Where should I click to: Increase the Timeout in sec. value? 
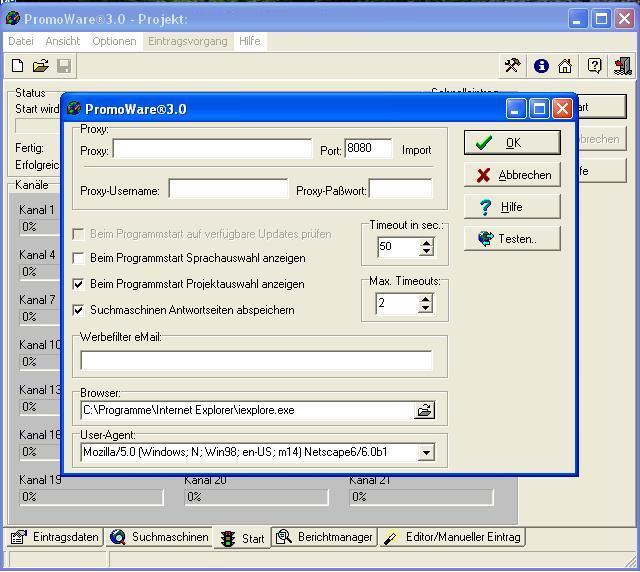pos(426,243)
